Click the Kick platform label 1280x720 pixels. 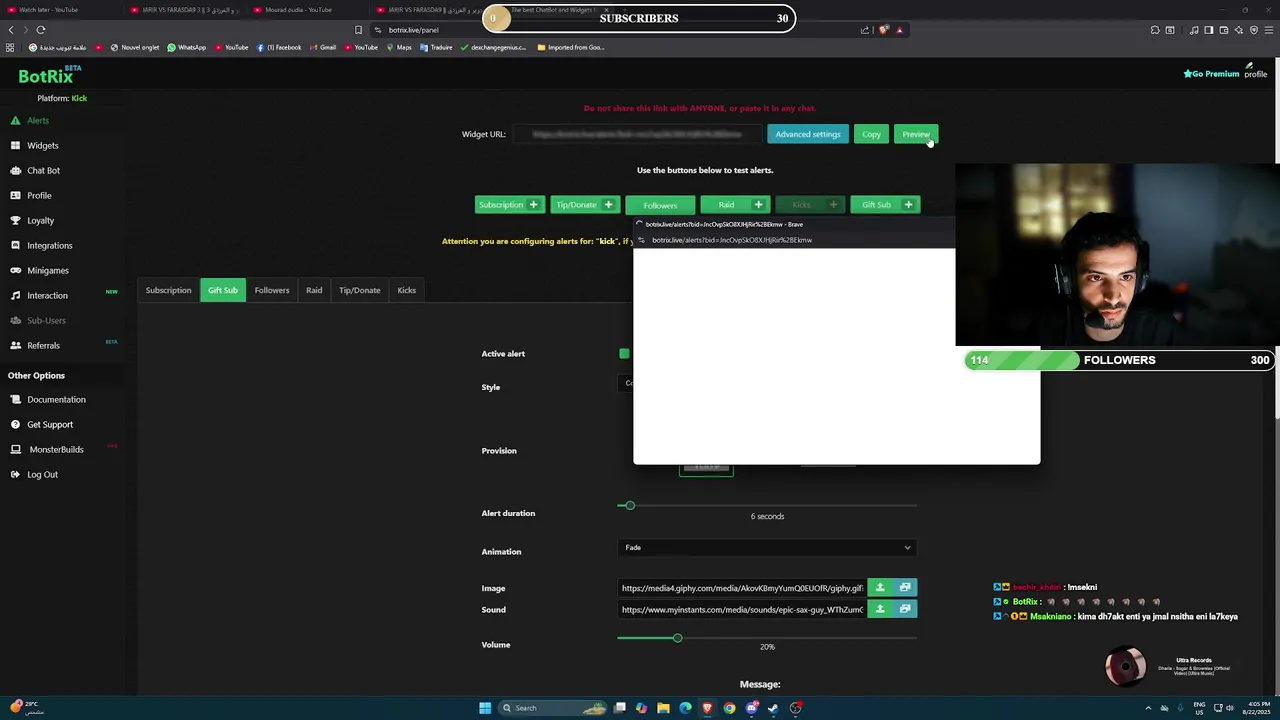coord(79,98)
